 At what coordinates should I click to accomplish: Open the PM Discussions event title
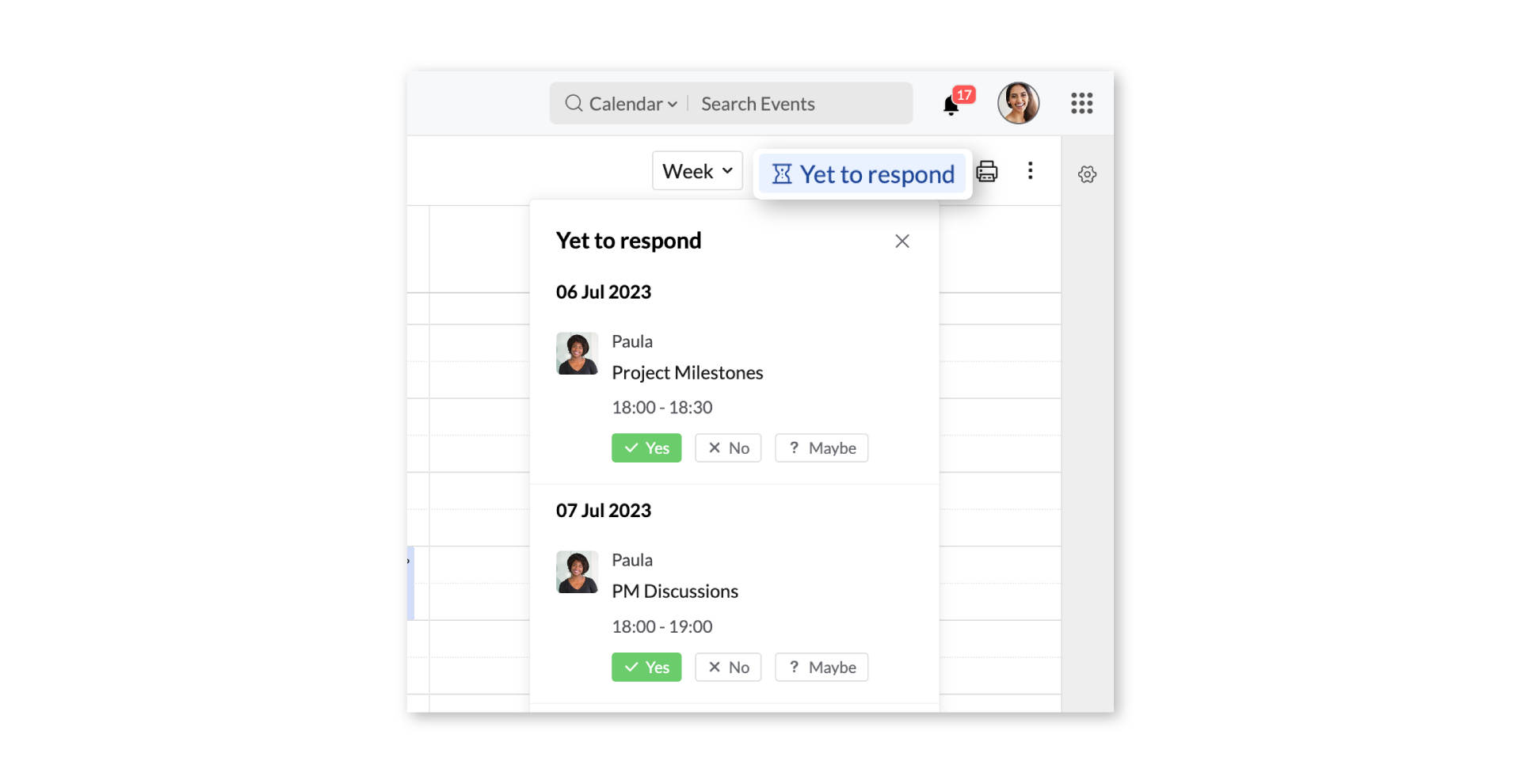[675, 592]
